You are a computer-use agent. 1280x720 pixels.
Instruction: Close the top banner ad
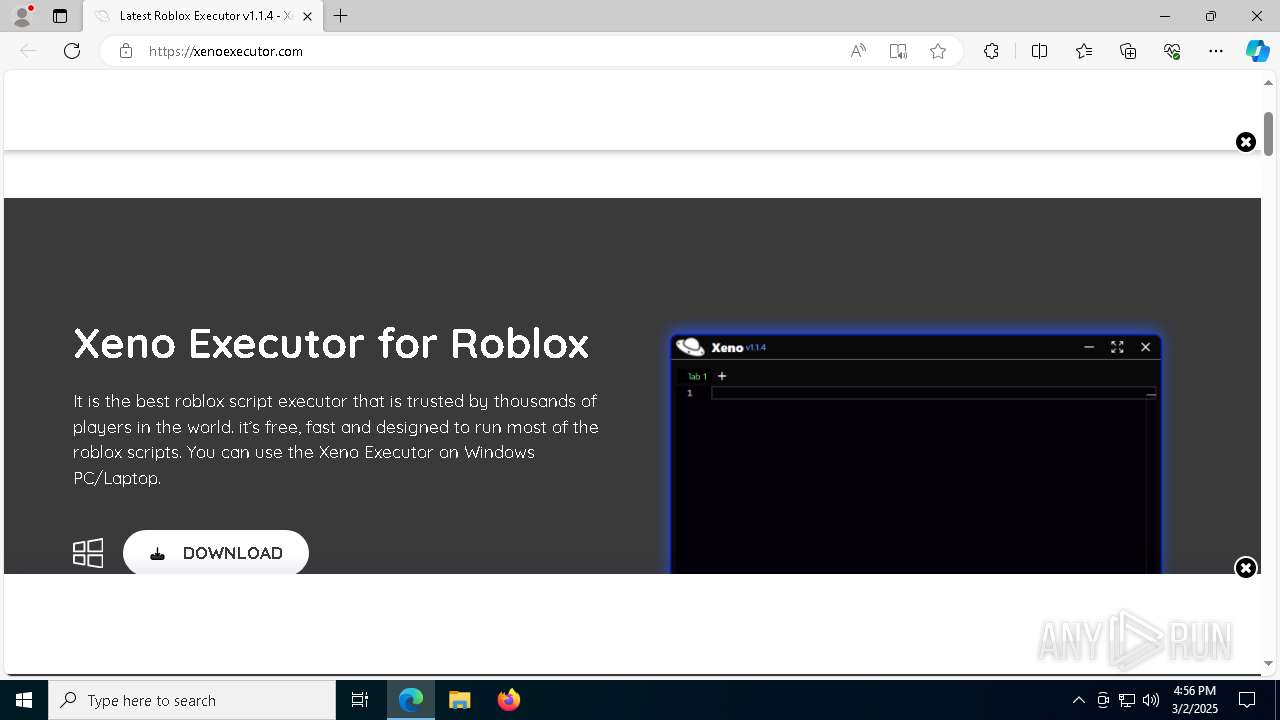tap(1245, 142)
